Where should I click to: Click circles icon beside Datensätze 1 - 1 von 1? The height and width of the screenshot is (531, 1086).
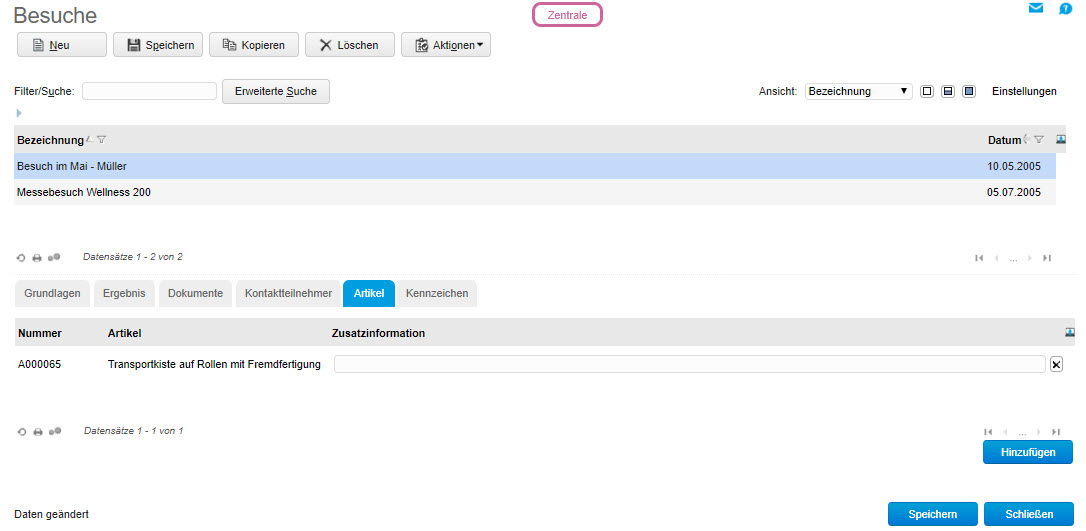click(x=54, y=431)
